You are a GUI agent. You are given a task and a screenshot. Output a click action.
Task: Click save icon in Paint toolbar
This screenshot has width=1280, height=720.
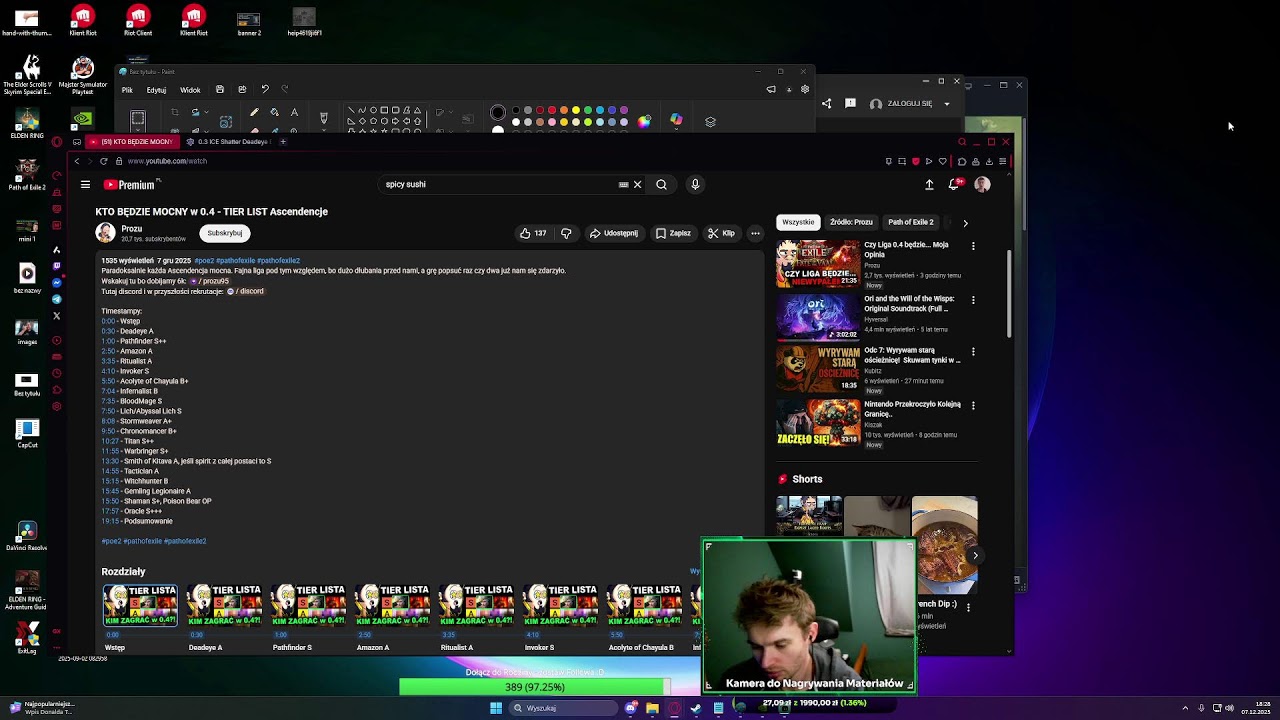220,89
